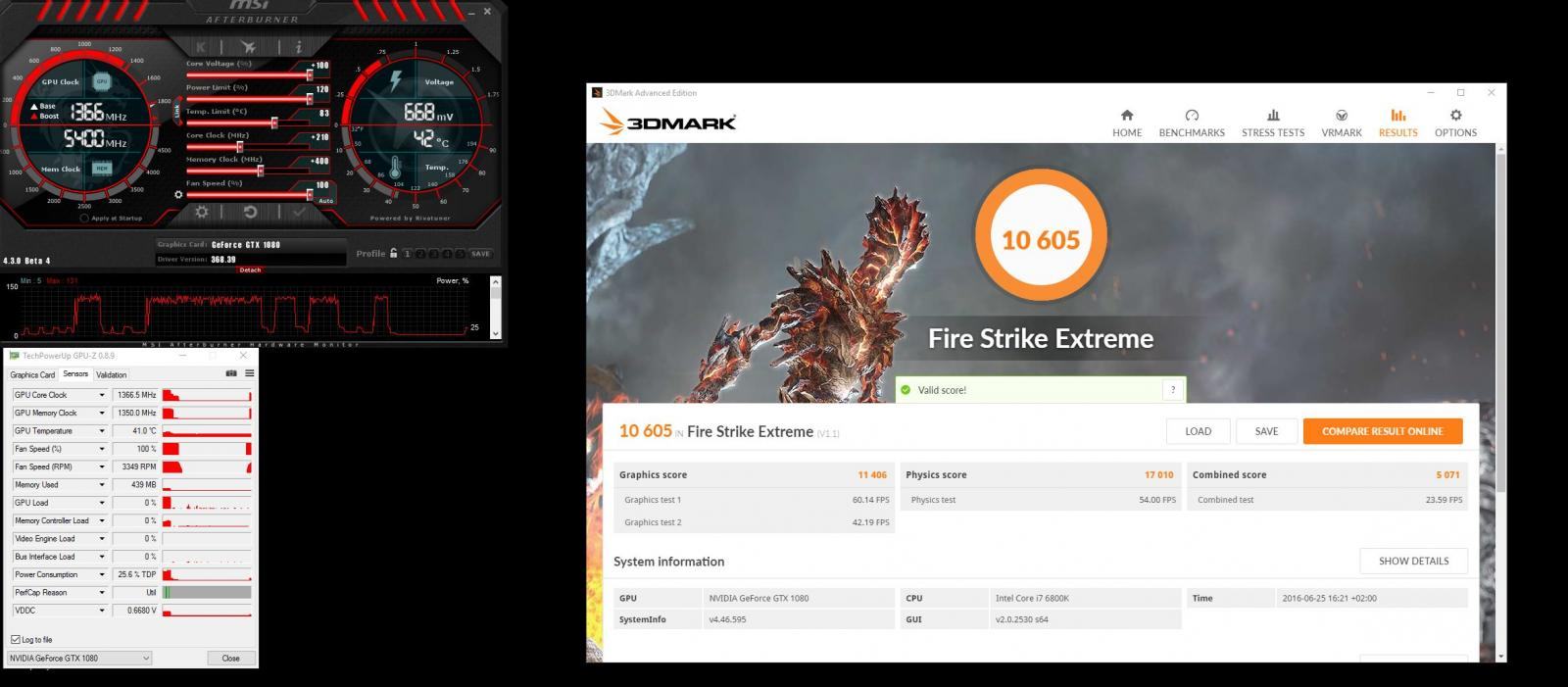The height and width of the screenshot is (687, 1568).
Task: Take a screenshot with the GPU-Z camera icon
Action: pos(231,373)
